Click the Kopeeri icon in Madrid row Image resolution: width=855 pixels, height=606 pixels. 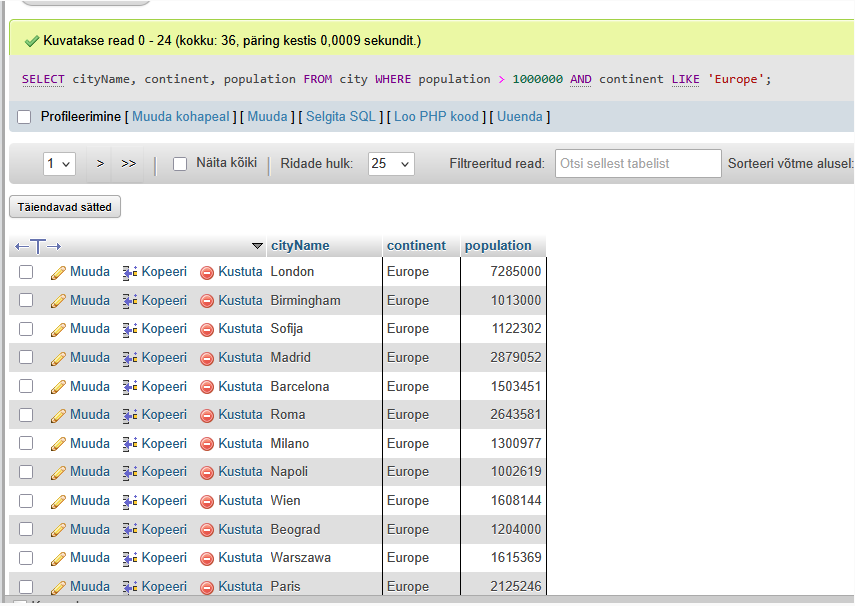[130, 358]
